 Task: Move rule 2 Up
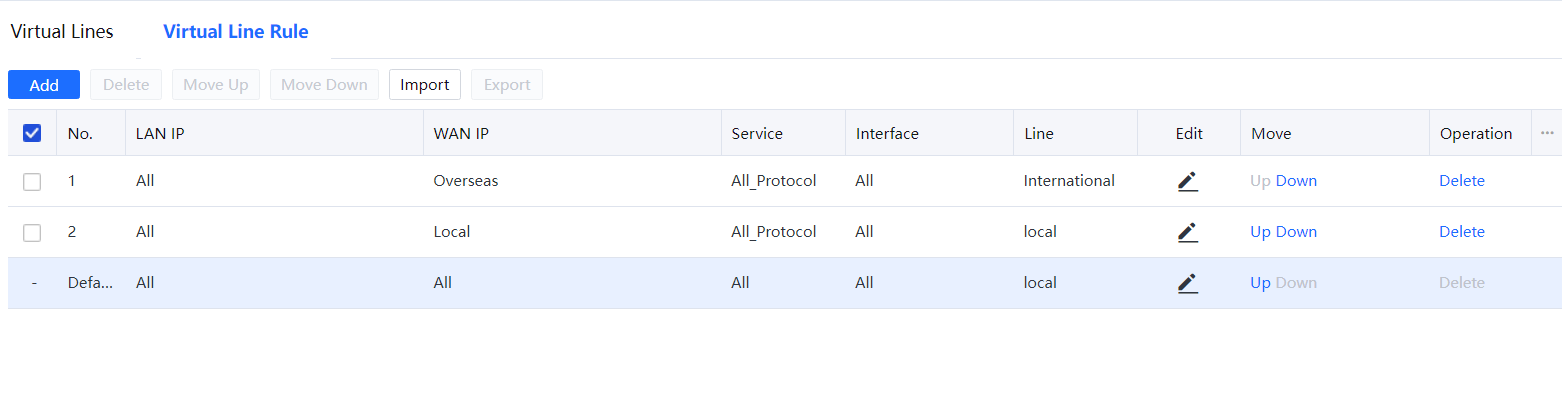point(1260,232)
